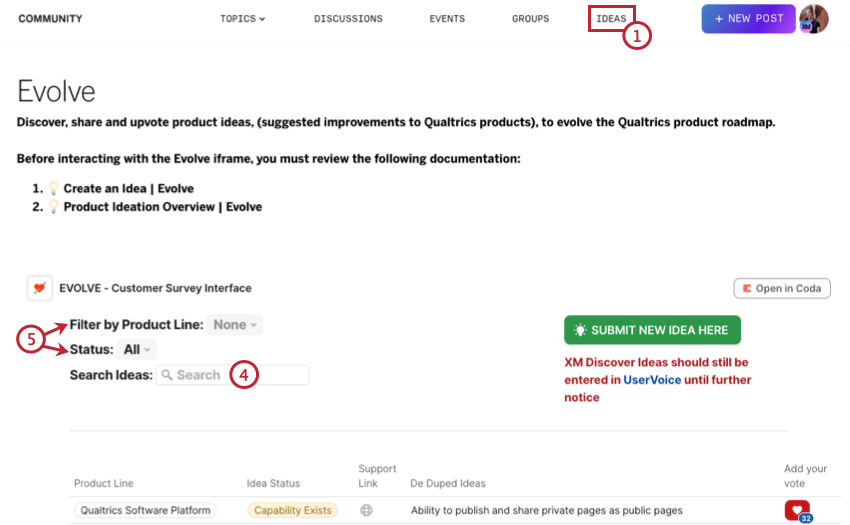Open Product Ideation Overview | Evolve link

pos(163,207)
